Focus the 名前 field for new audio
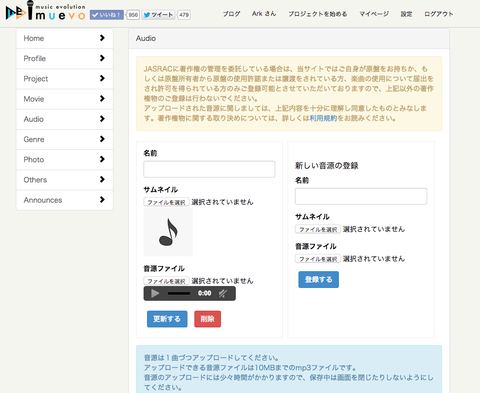Image resolution: width=480 pixels, height=393 pixels. (x=361, y=196)
